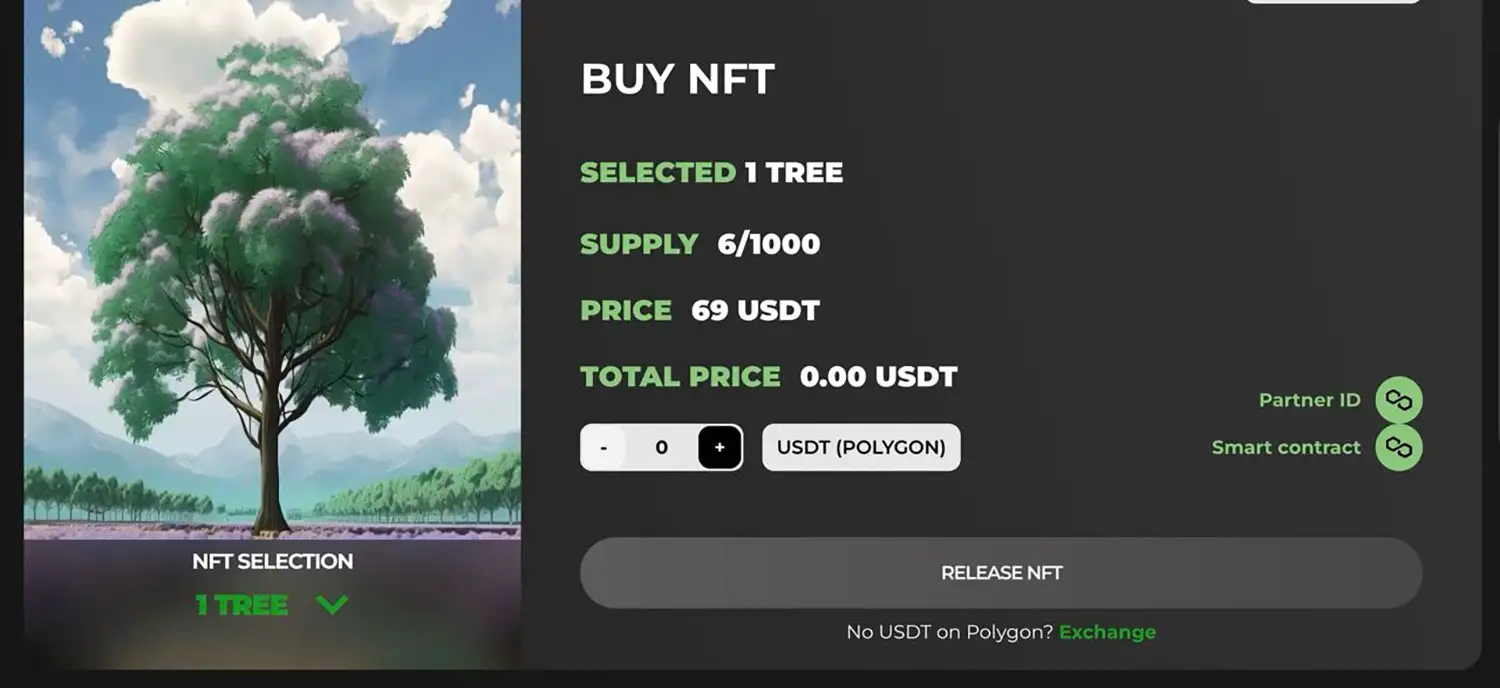Click the Smart contract chain-link icon

click(1398, 447)
